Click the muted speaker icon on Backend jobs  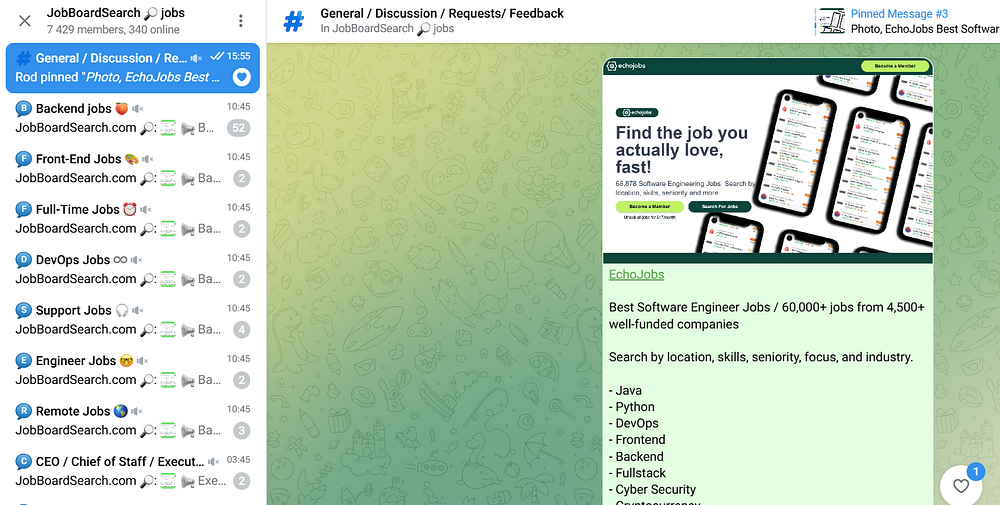138,109
